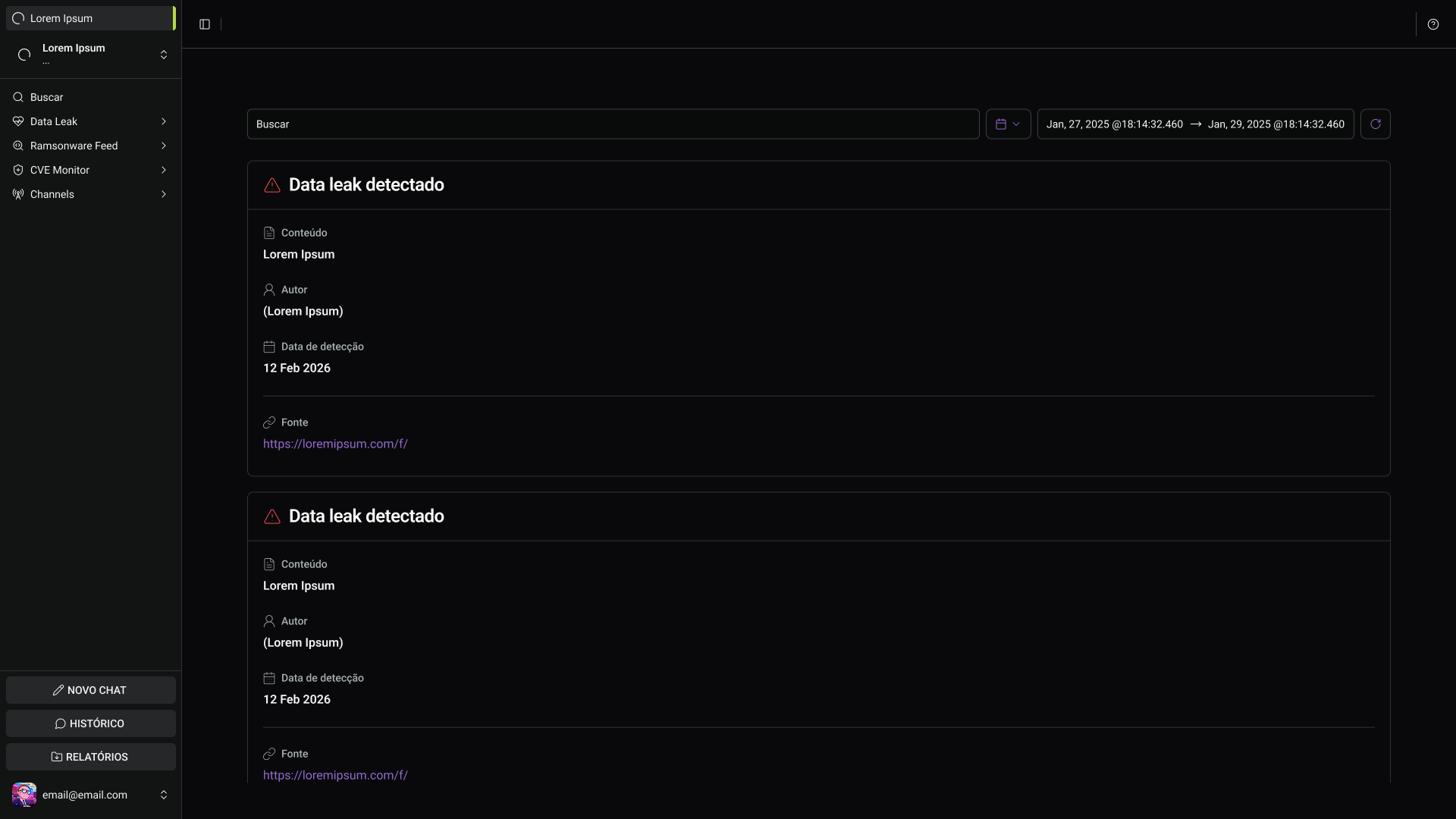1456x819 pixels.
Task: Toggle the sidebar panel icon
Action: point(205,24)
